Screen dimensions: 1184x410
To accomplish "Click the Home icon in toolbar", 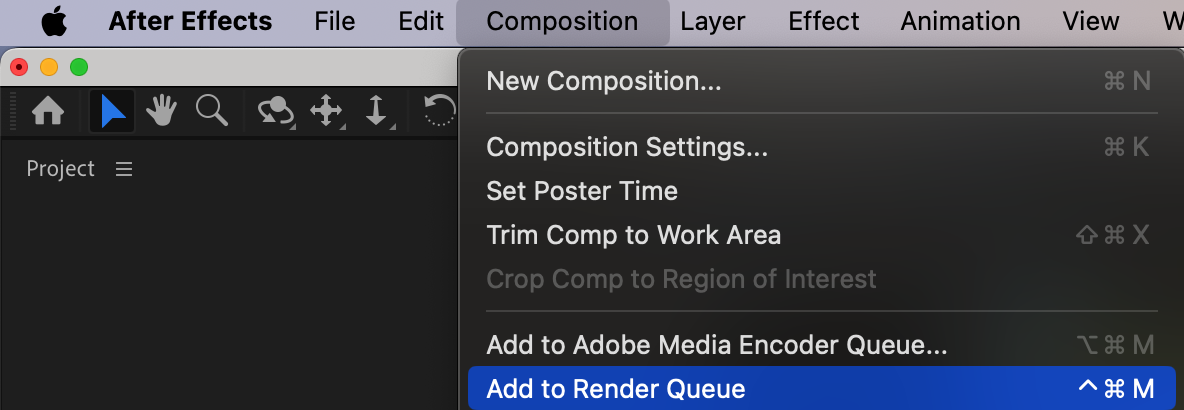I will pos(48,111).
